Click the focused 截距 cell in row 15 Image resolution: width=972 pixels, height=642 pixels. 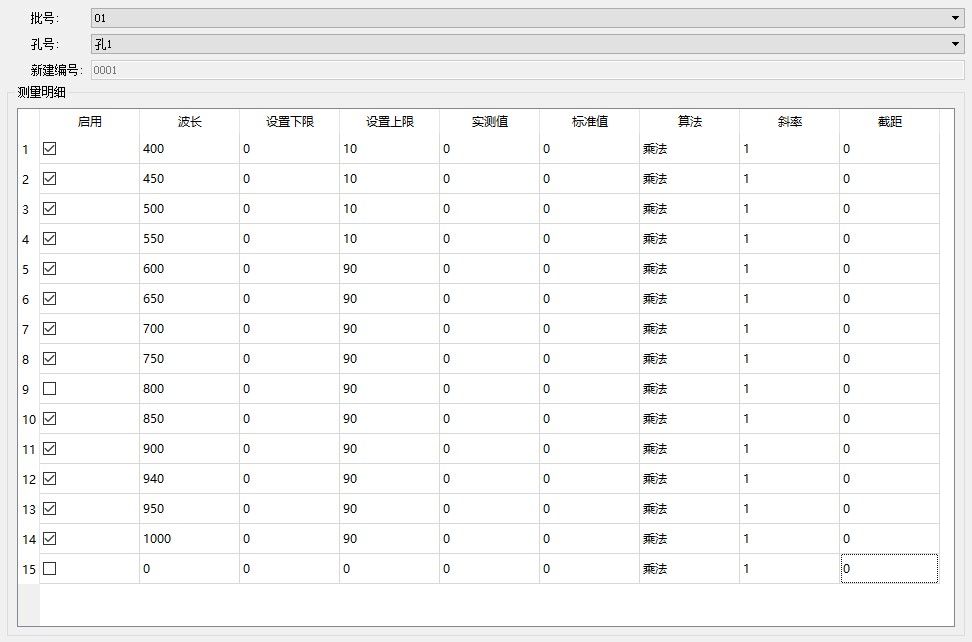889,569
